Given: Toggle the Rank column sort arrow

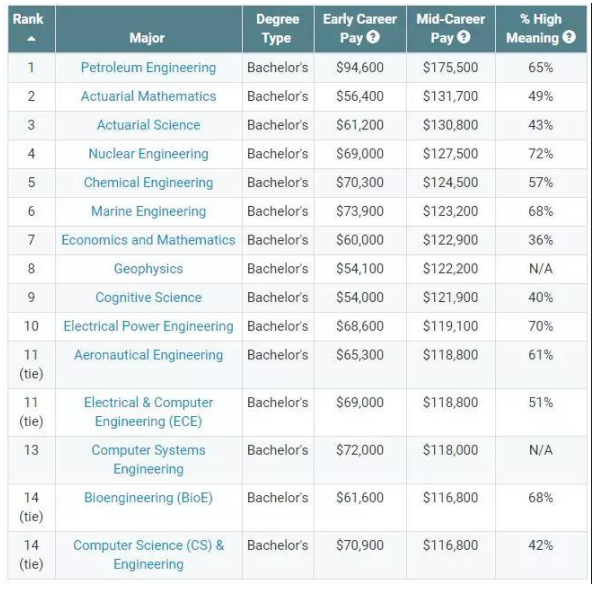Looking at the screenshot, I should pyautogui.click(x=31, y=39).
